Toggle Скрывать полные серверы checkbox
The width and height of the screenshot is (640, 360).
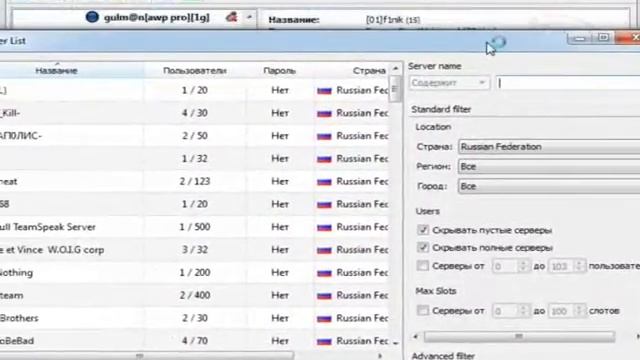(423, 247)
